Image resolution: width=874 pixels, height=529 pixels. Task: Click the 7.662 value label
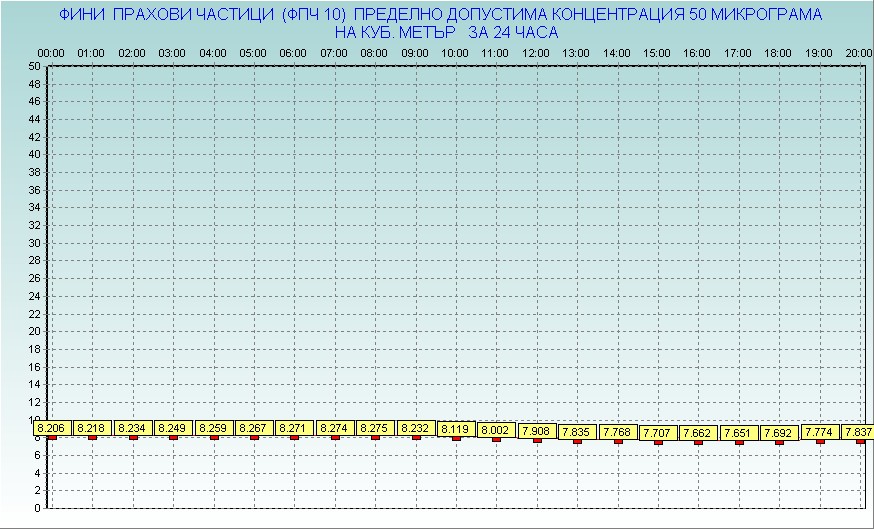click(x=698, y=433)
